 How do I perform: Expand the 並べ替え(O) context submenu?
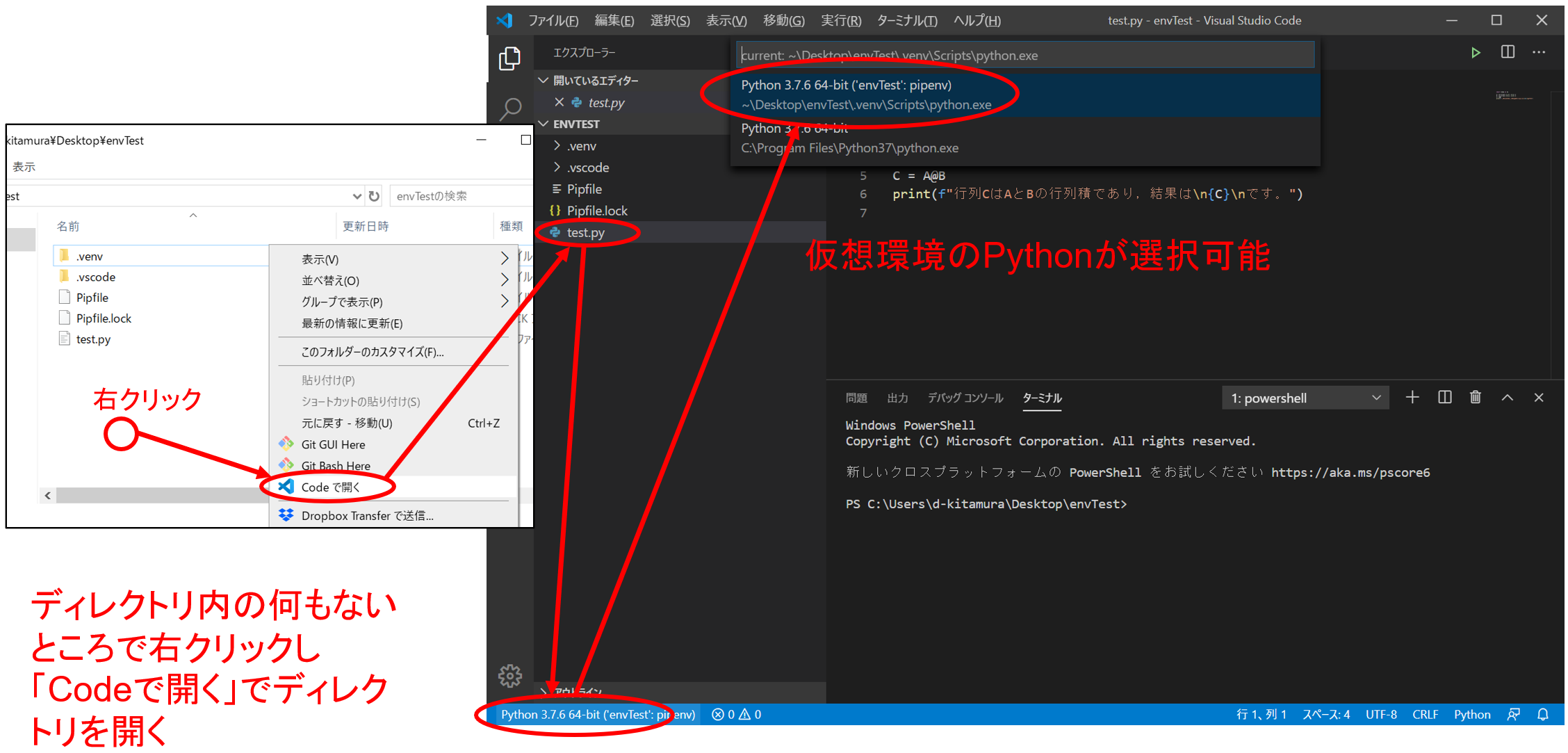(394, 281)
